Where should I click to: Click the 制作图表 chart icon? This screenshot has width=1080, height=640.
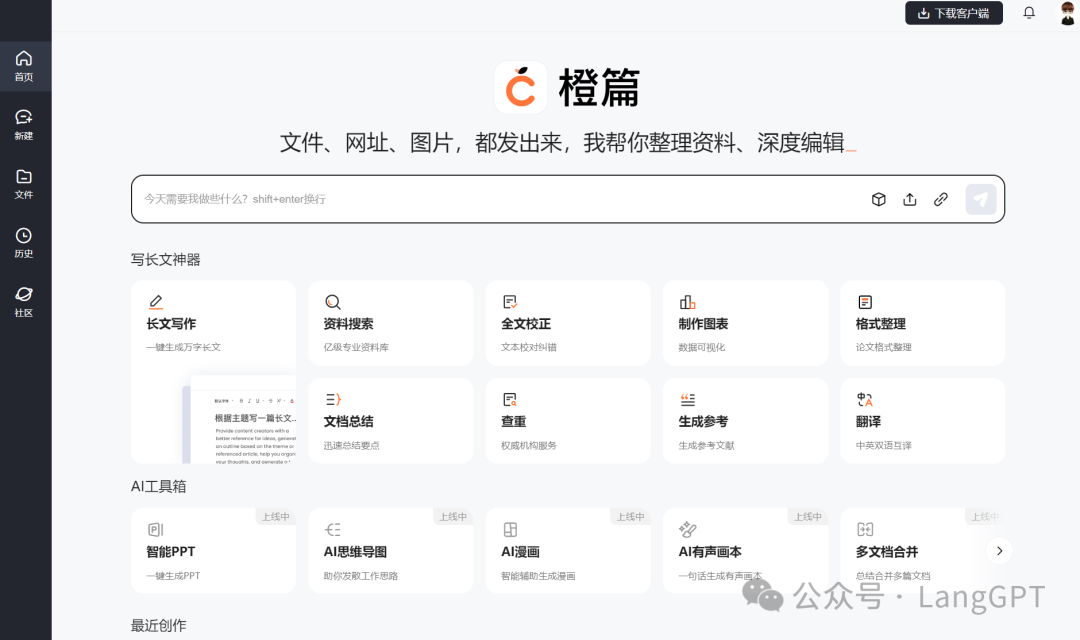687,302
